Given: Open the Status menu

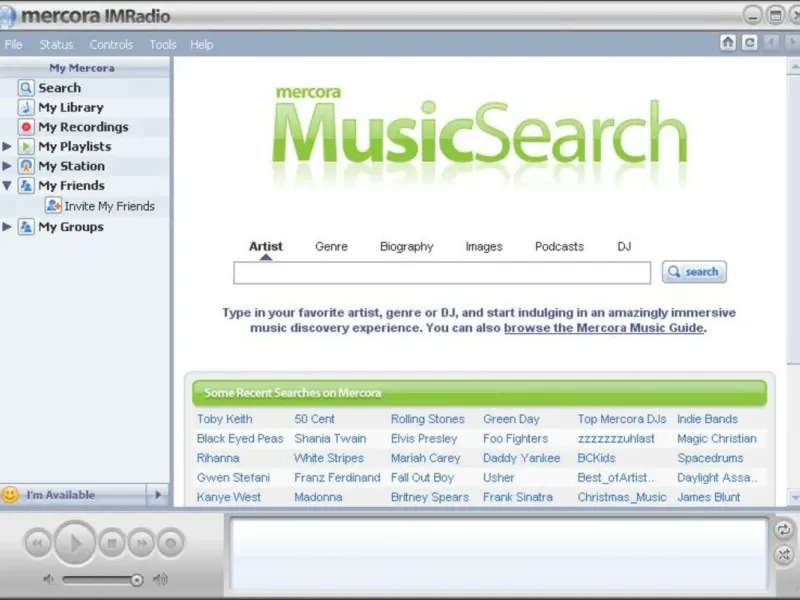Looking at the screenshot, I should 56,44.
